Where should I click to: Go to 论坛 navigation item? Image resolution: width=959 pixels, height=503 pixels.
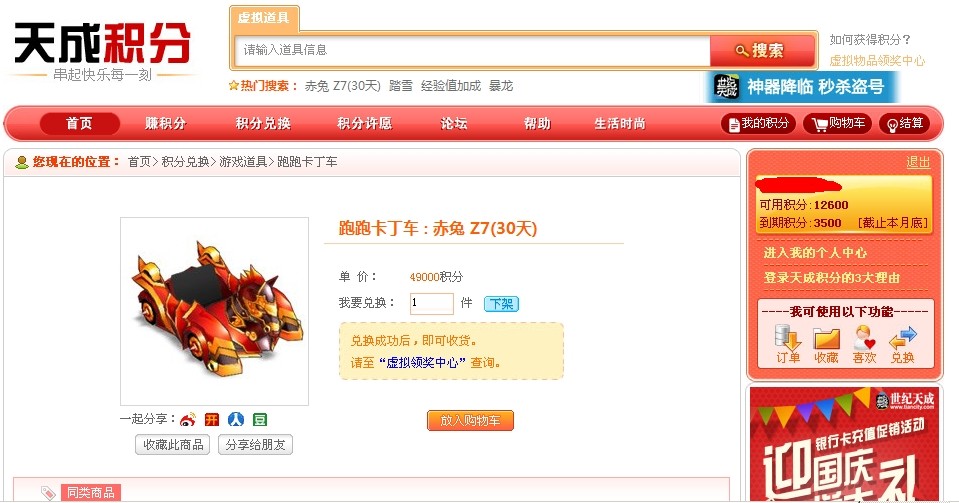point(454,124)
